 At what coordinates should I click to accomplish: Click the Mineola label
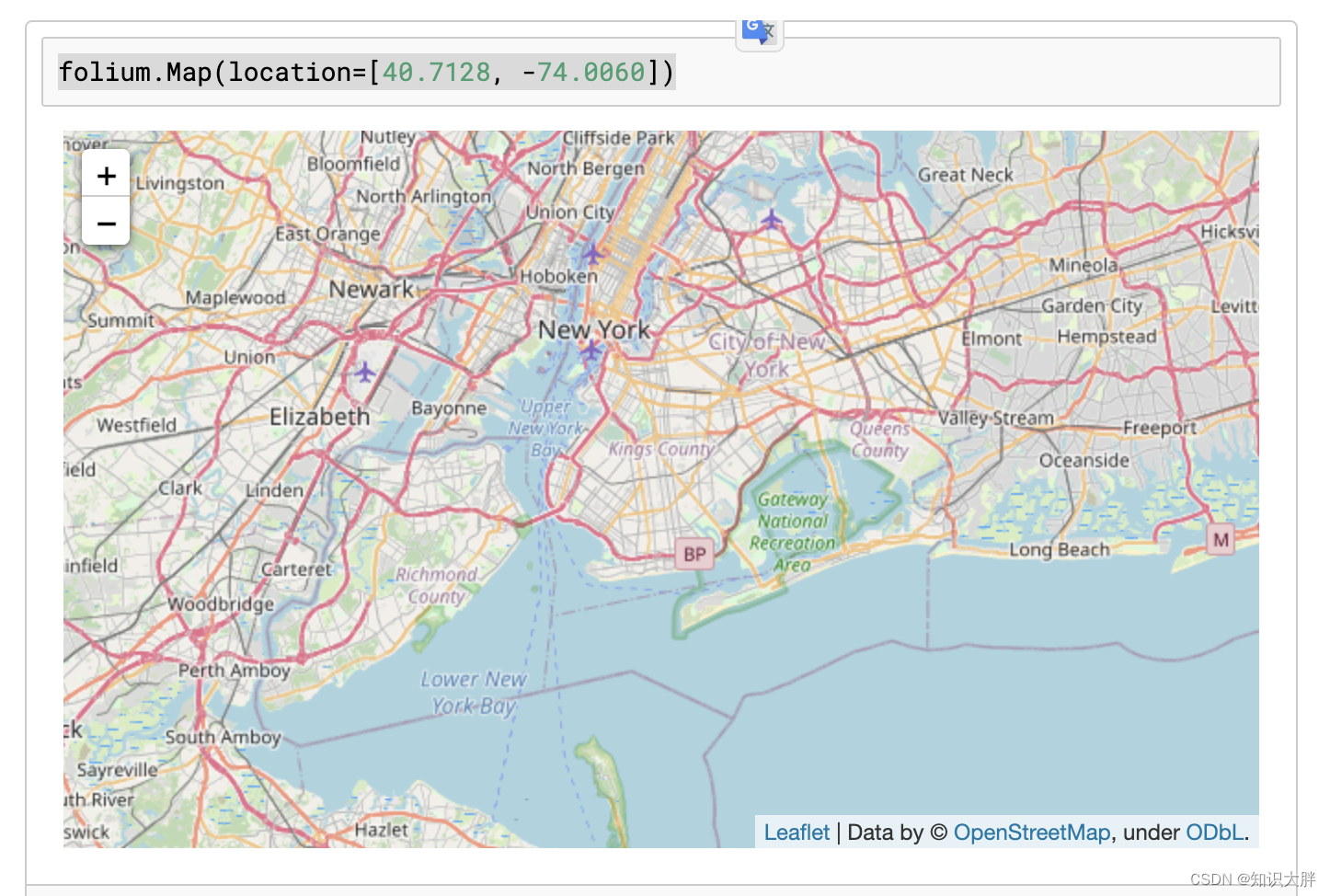(x=1083, y=265)
